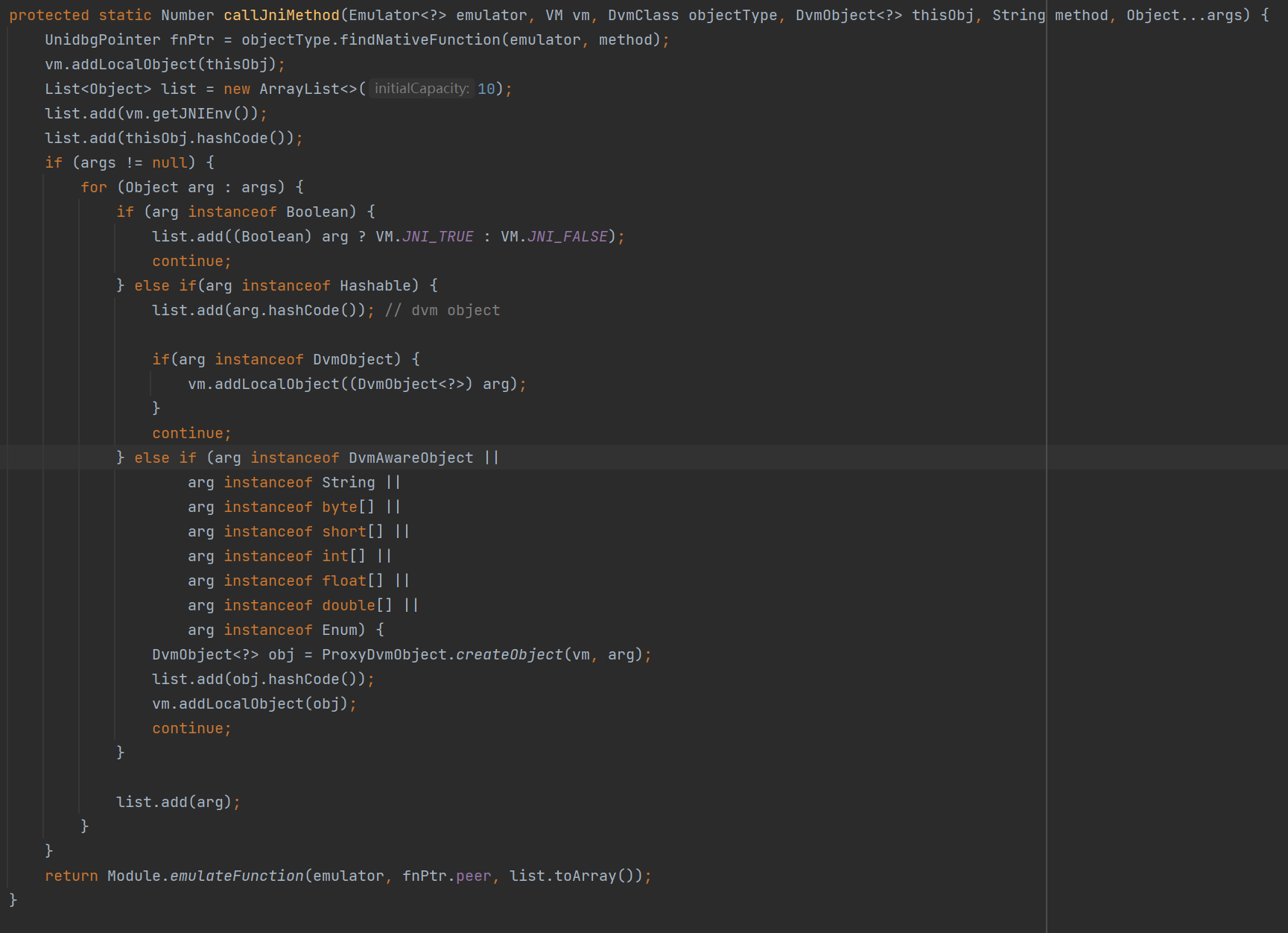Place cursor on the Hashable type name

pyautogui.click(x=375, y=285)
